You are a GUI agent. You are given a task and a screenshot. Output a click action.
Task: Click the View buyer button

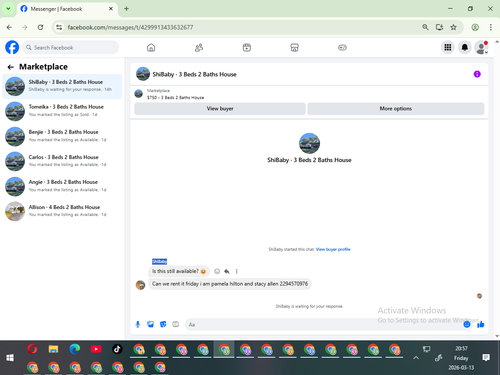tap(220, 109)
